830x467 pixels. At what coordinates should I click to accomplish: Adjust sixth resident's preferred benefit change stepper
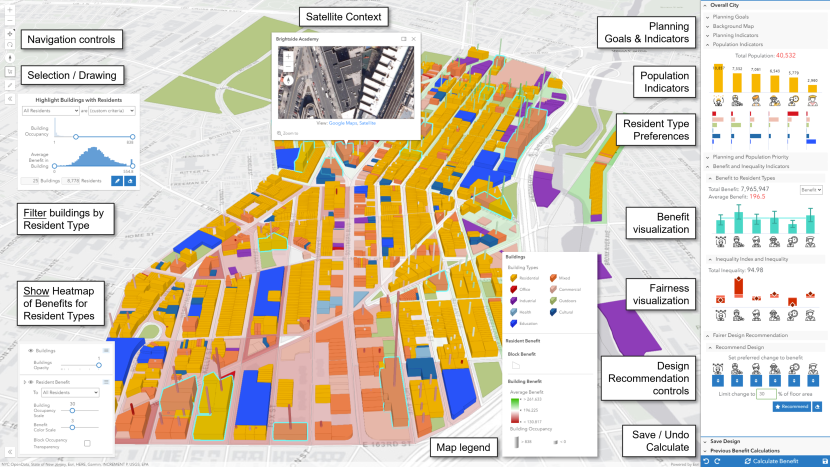[x=813, y=381]
